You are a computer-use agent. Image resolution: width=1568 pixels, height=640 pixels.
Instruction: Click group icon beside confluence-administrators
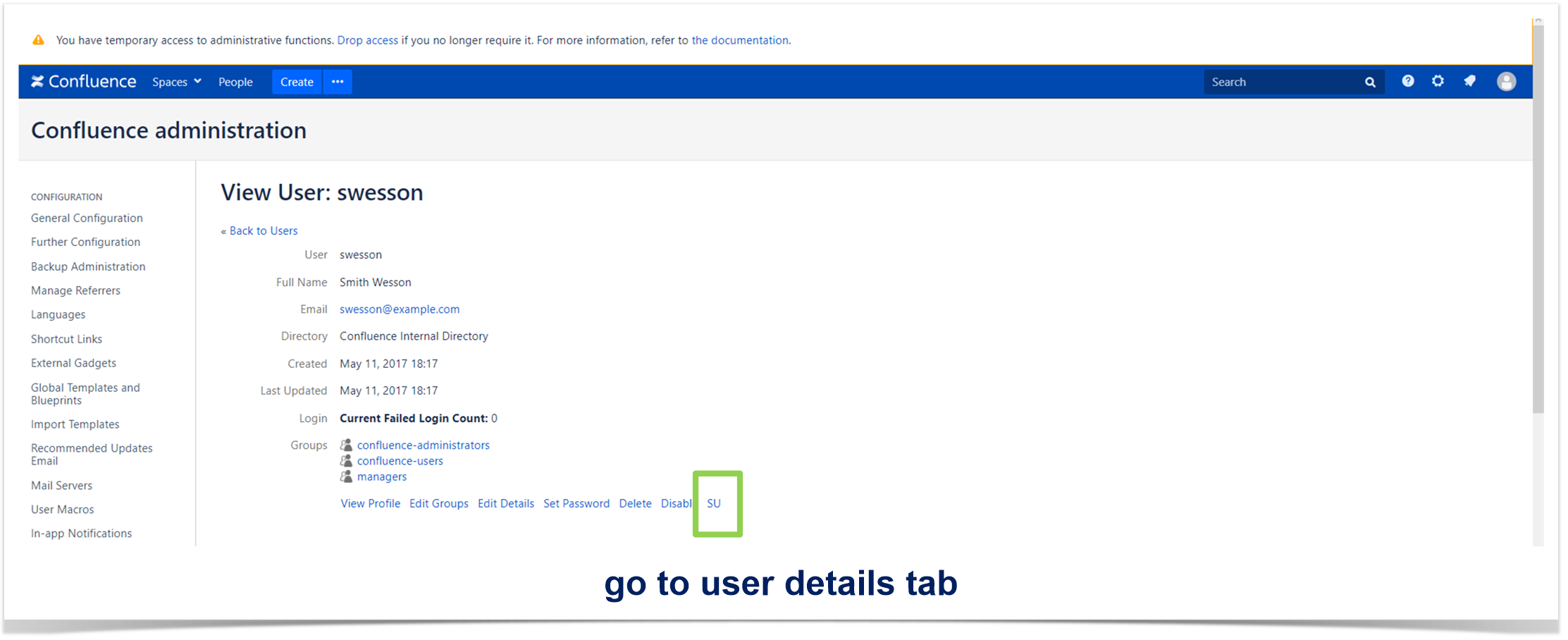click(346, 445)
